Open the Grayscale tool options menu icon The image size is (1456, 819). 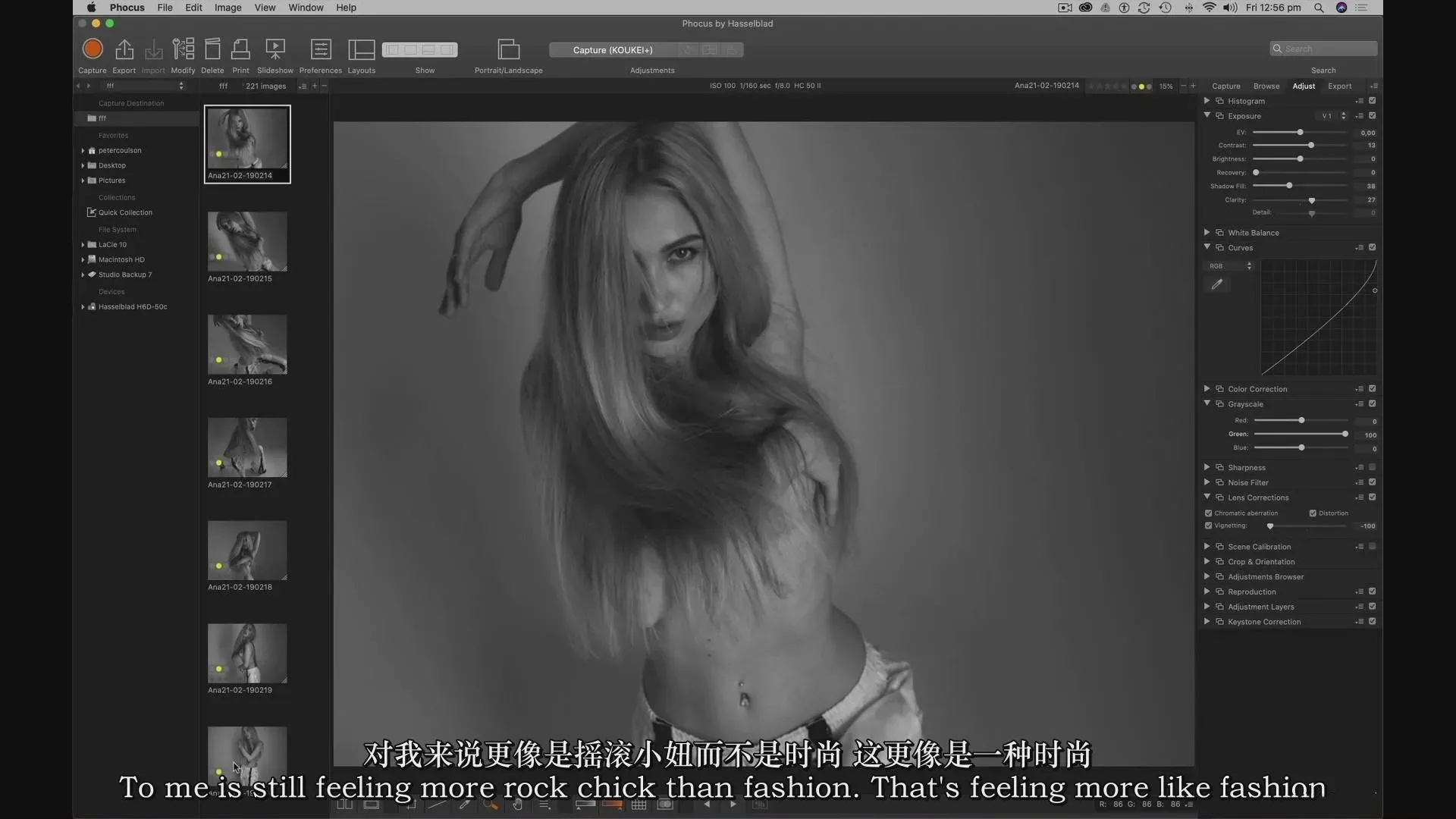tap(1360, 404)
